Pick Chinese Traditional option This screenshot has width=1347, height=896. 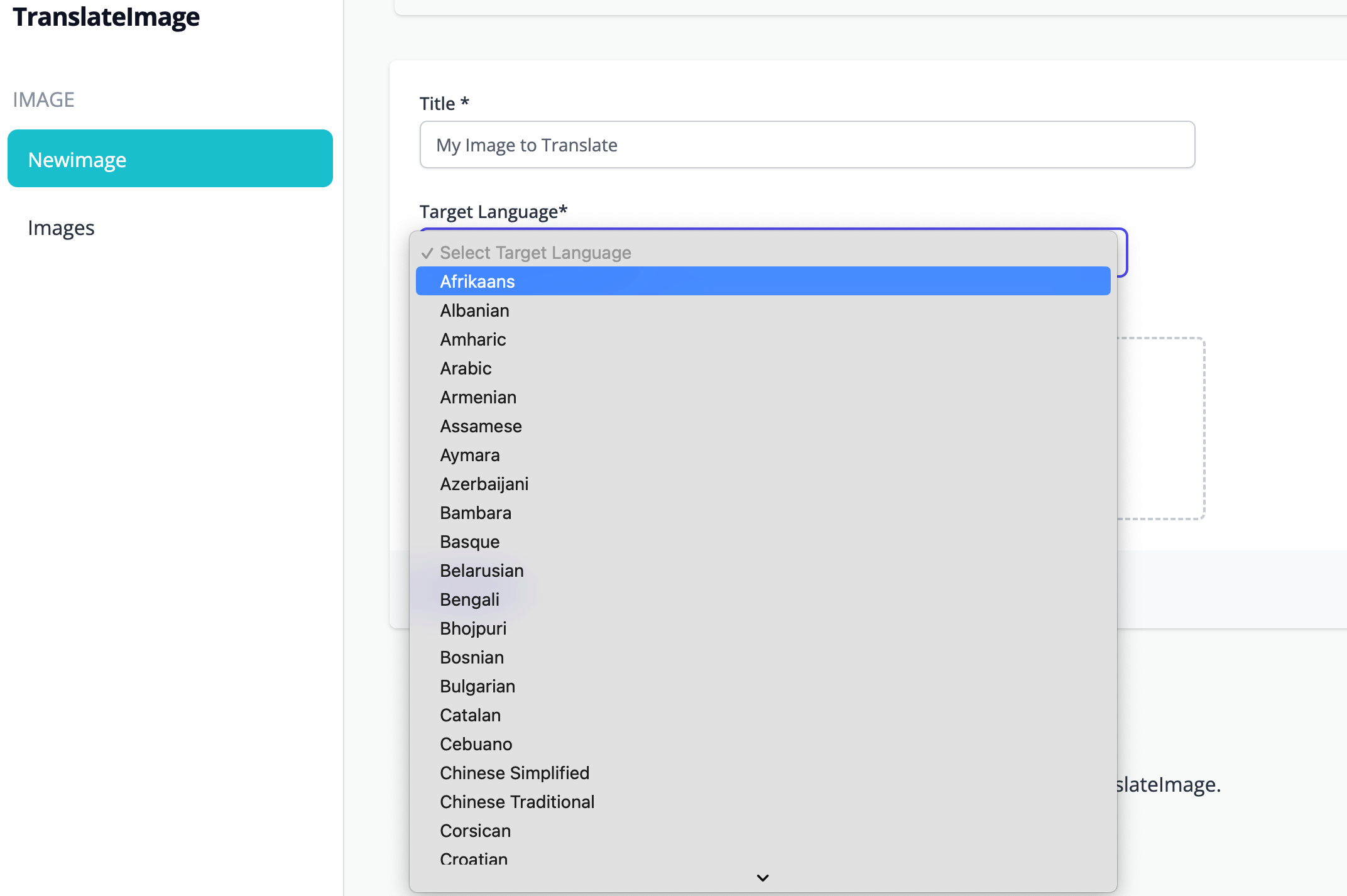pos(516,802)
